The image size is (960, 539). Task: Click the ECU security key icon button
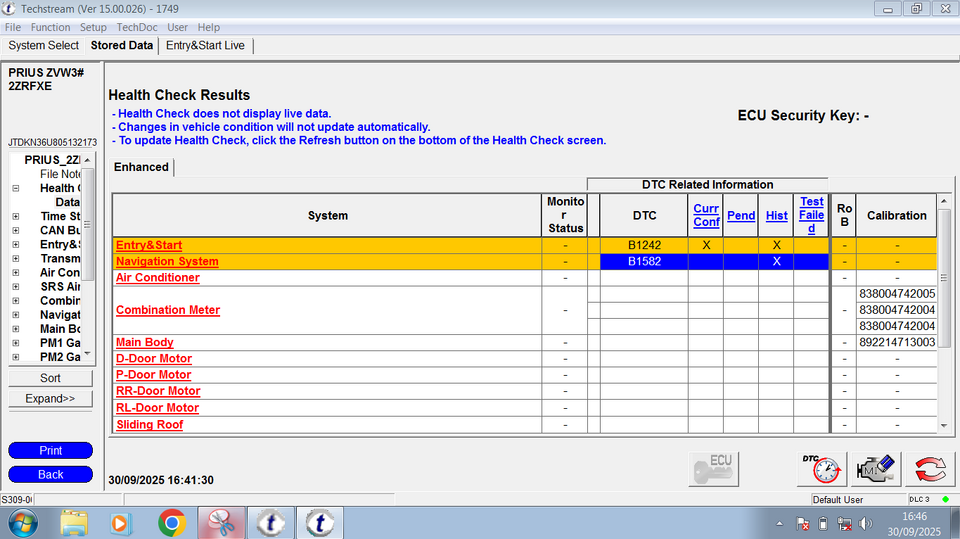click(x=714, y=467)
